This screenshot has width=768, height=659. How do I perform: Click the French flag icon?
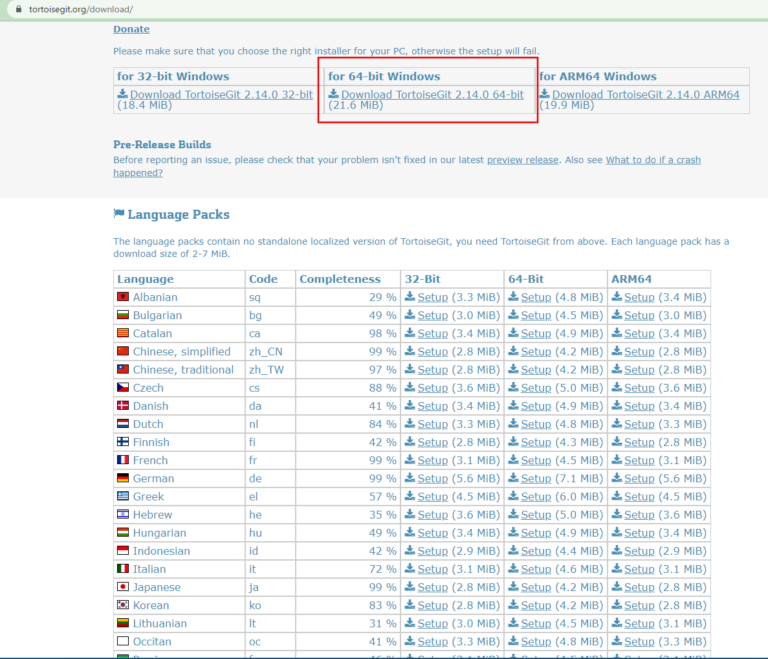click(x=123, y=460)
